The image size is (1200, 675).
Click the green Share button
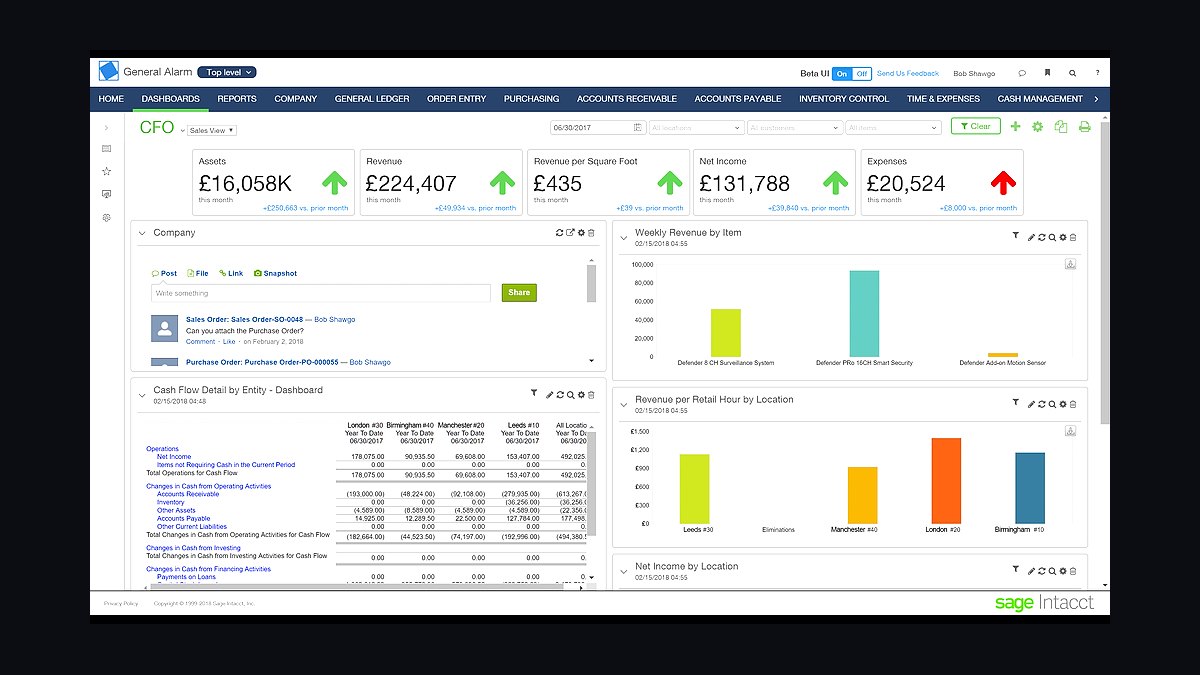point(519,293)
